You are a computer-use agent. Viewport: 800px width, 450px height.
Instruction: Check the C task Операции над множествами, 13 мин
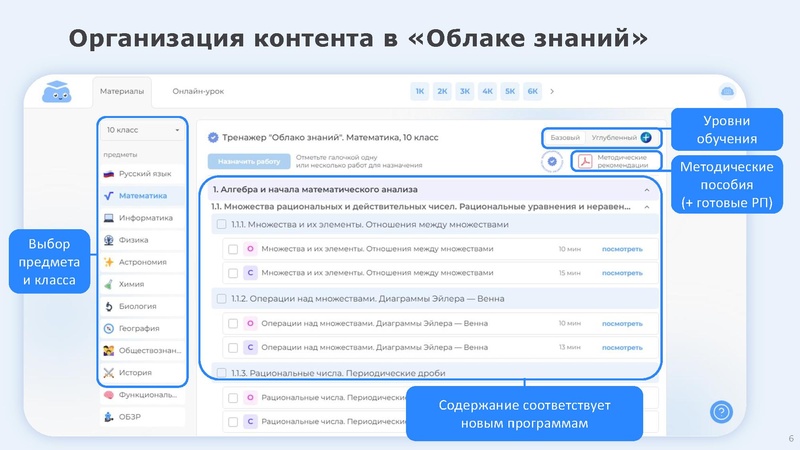pos(233,347)
